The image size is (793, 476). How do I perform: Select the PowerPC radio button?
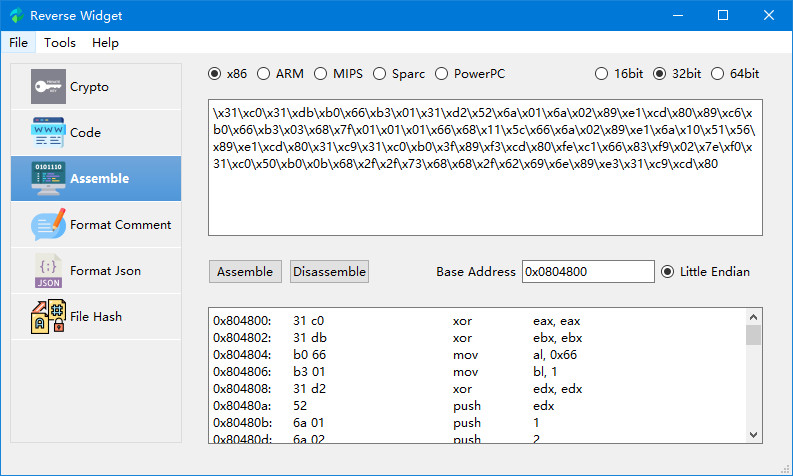(441, 74)
